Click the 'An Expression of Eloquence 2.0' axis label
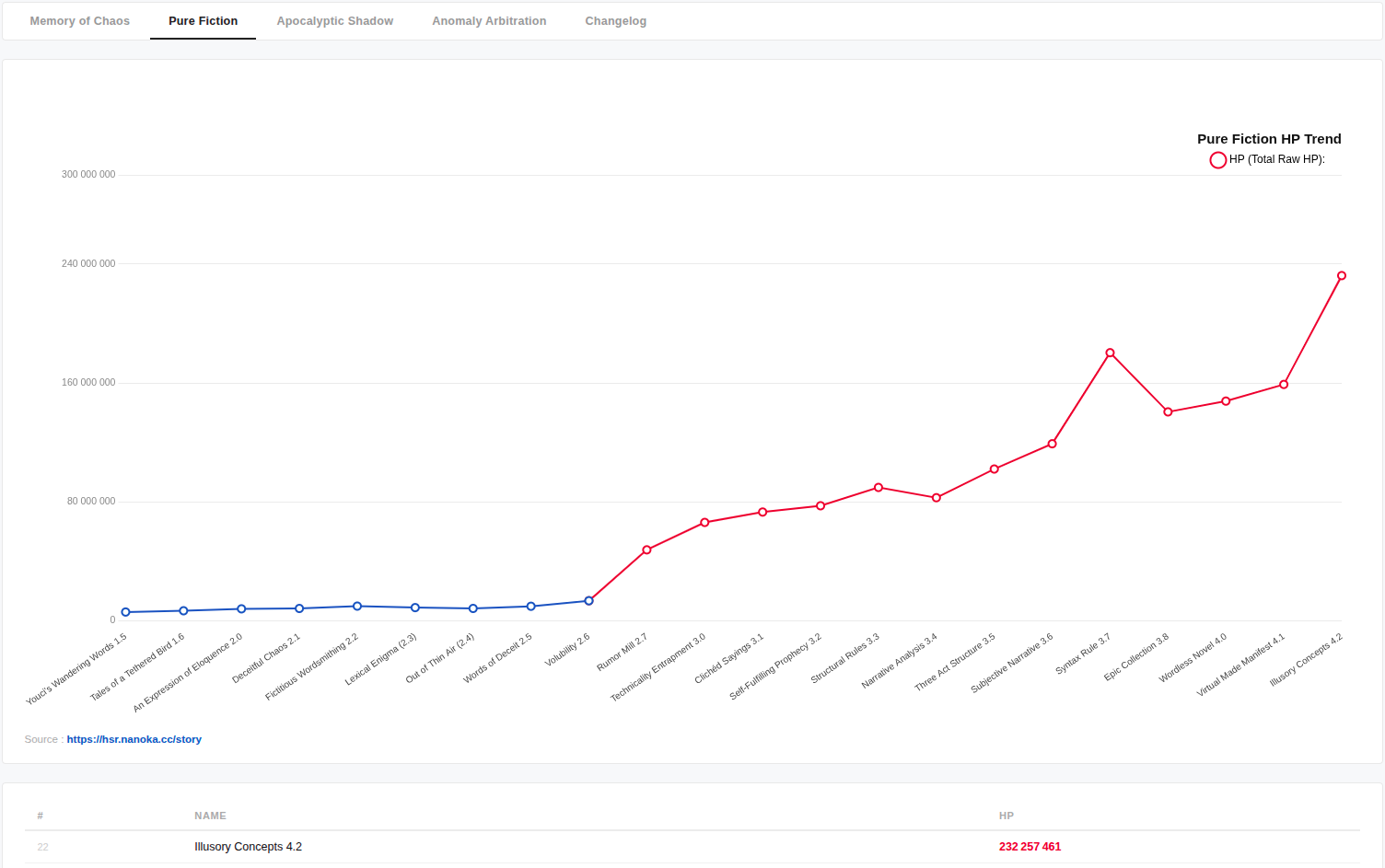The image size is (1385, 868). 188,673
